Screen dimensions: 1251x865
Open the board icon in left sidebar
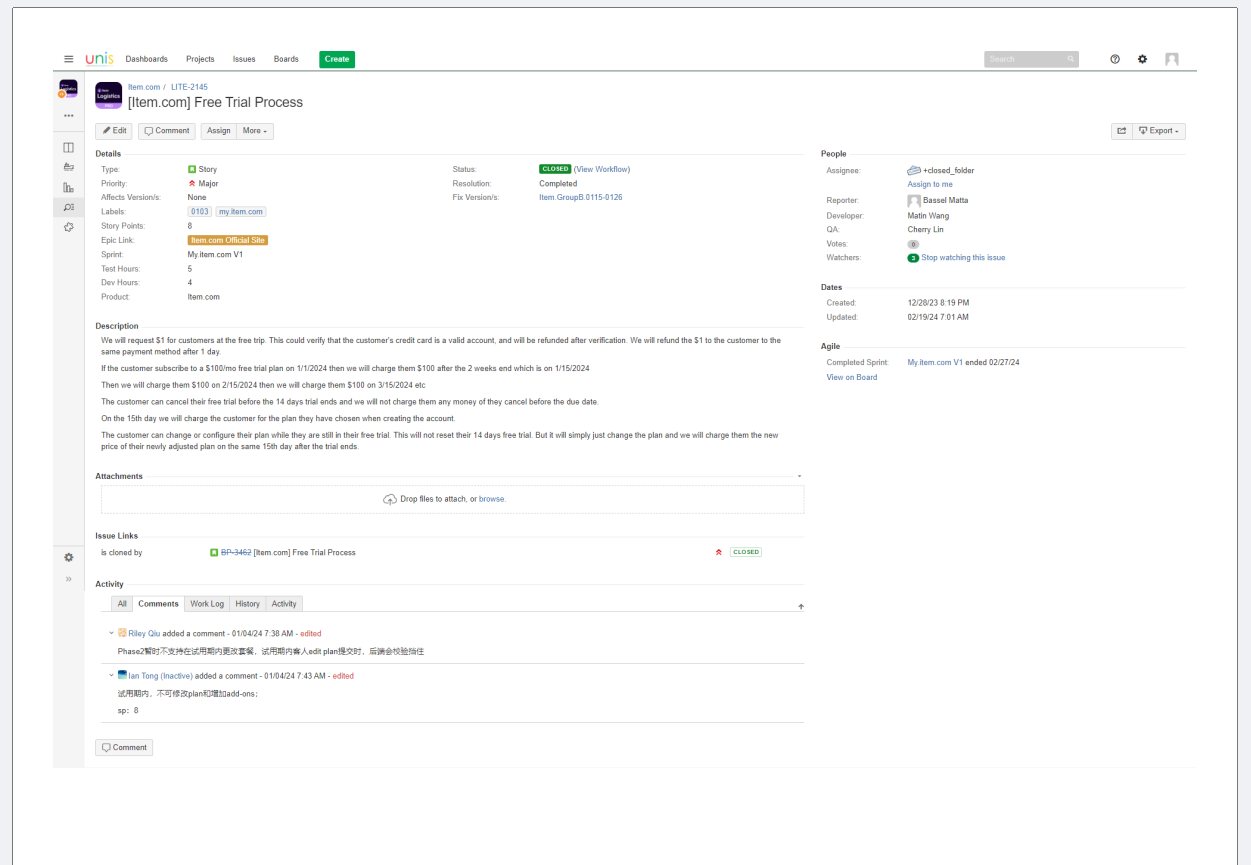(68, 147)
